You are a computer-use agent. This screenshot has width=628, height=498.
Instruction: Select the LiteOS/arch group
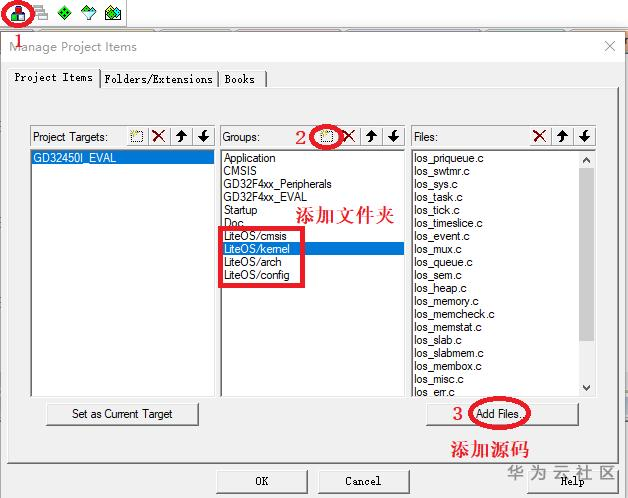[312, 262]
